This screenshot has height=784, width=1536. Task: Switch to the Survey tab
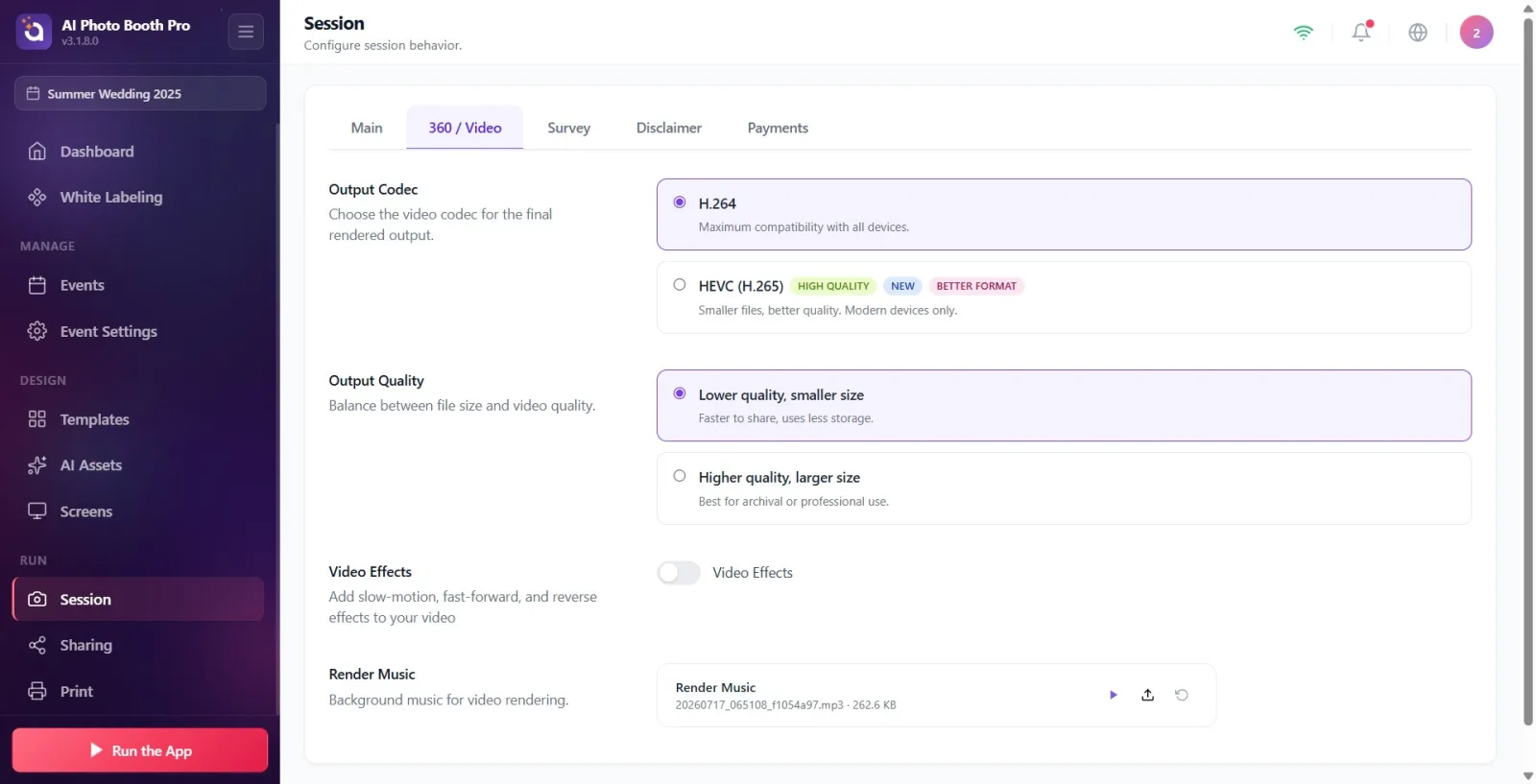[569, 128]
